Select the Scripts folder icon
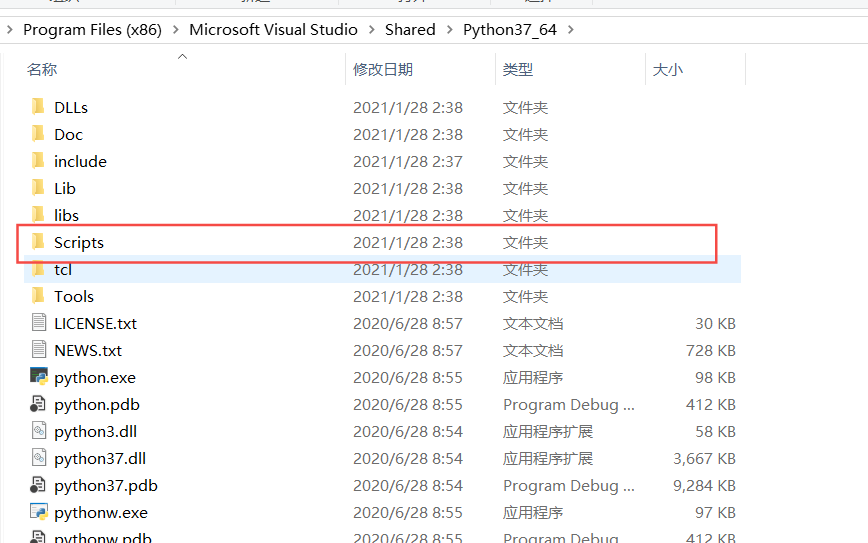This screenshot has width=868, height=543. [38, 241]
